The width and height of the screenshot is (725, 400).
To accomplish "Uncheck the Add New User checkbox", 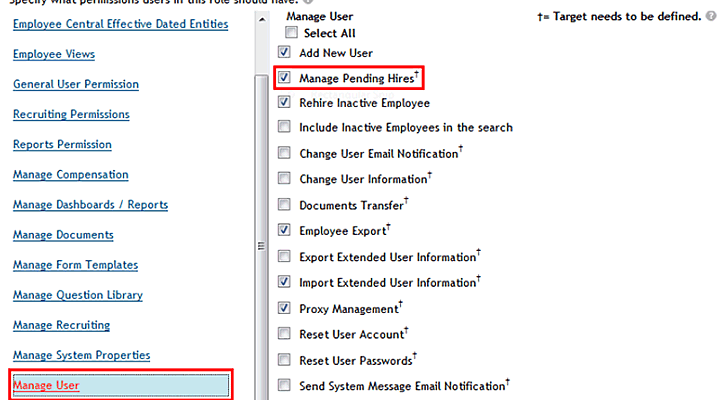I will 285,52.
